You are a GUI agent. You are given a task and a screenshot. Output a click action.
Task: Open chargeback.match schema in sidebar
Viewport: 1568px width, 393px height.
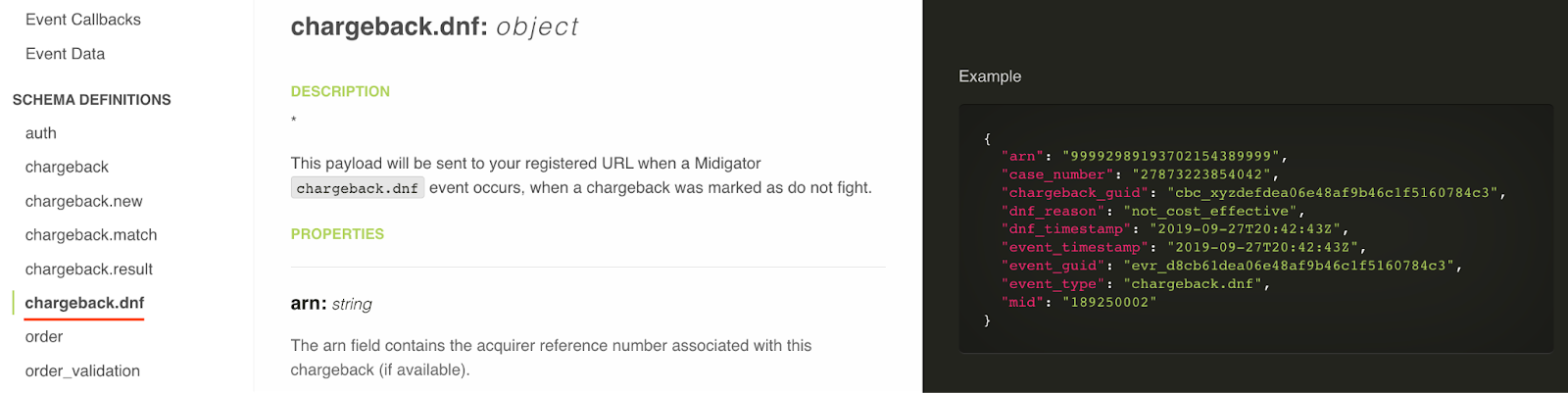(91, 235)
